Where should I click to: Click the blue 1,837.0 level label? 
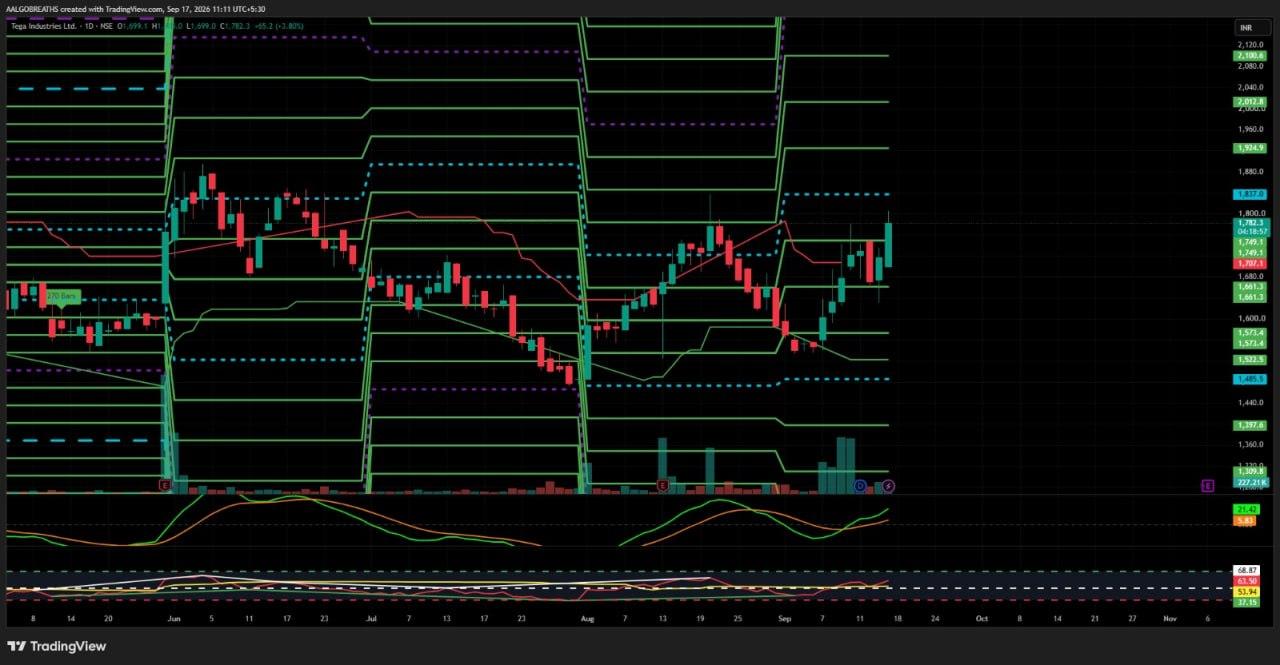(1251, 194)
